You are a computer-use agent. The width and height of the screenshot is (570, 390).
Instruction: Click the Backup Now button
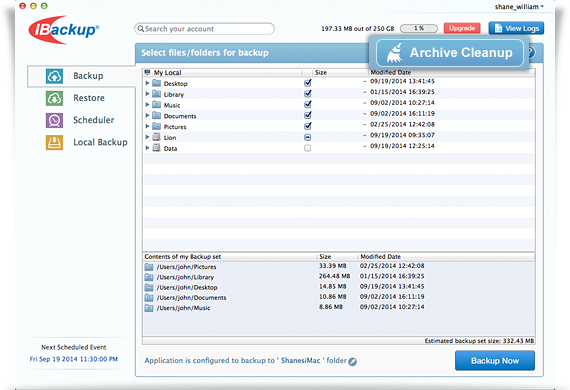pos(495,361)
